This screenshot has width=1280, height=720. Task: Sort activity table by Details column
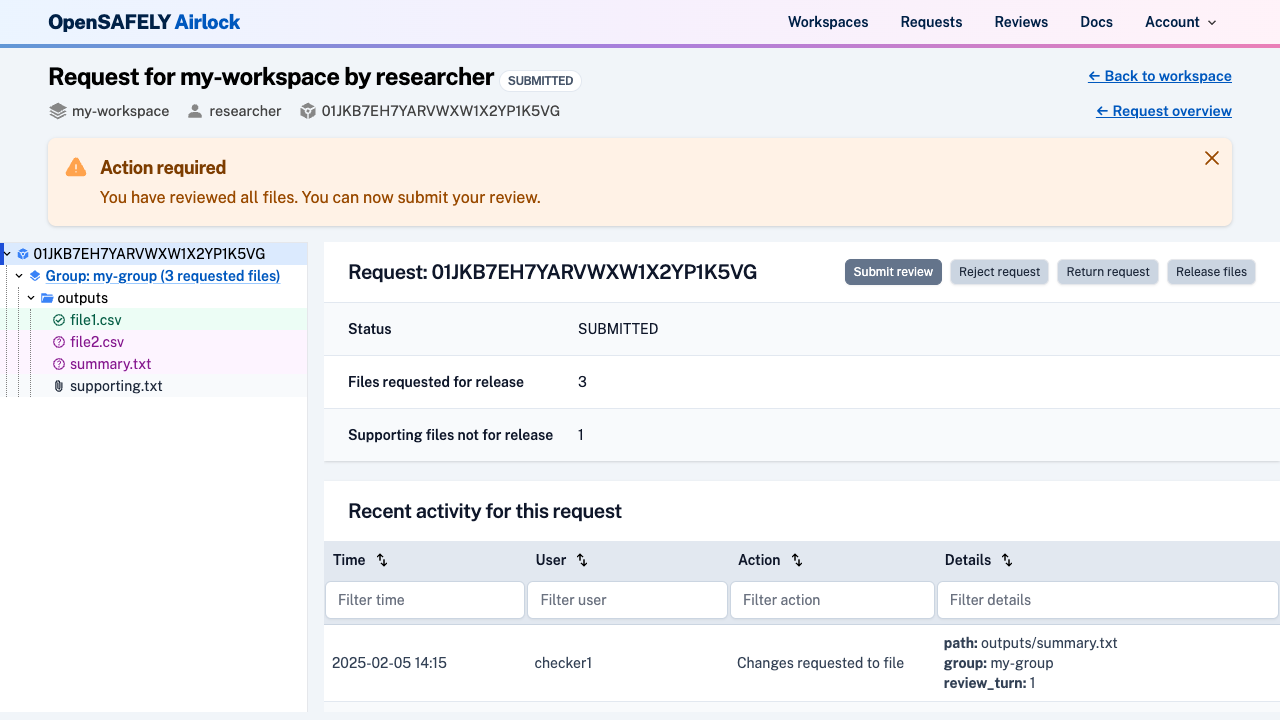1007,560
